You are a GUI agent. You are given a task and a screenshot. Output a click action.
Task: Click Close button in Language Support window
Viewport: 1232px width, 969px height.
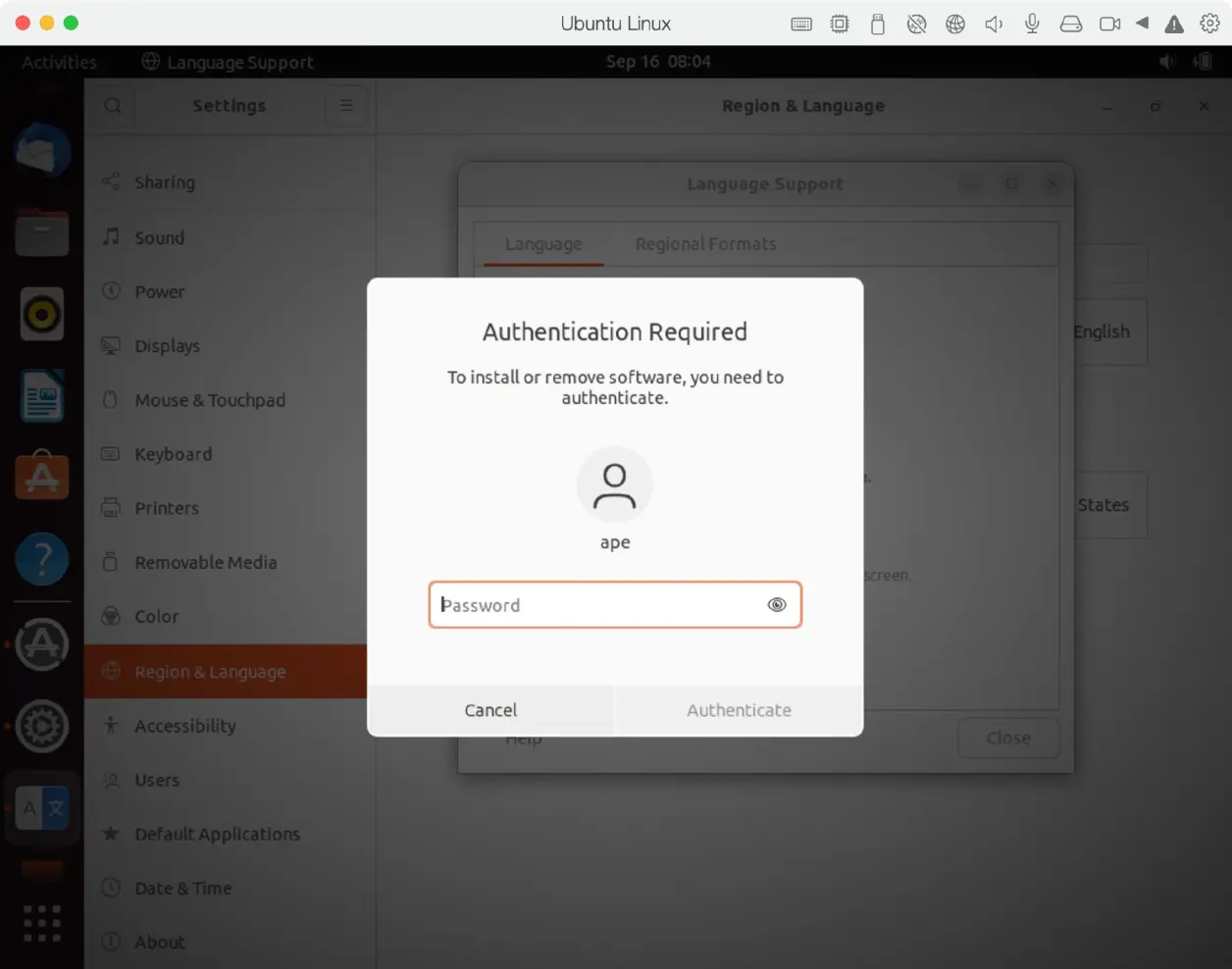1008,738
